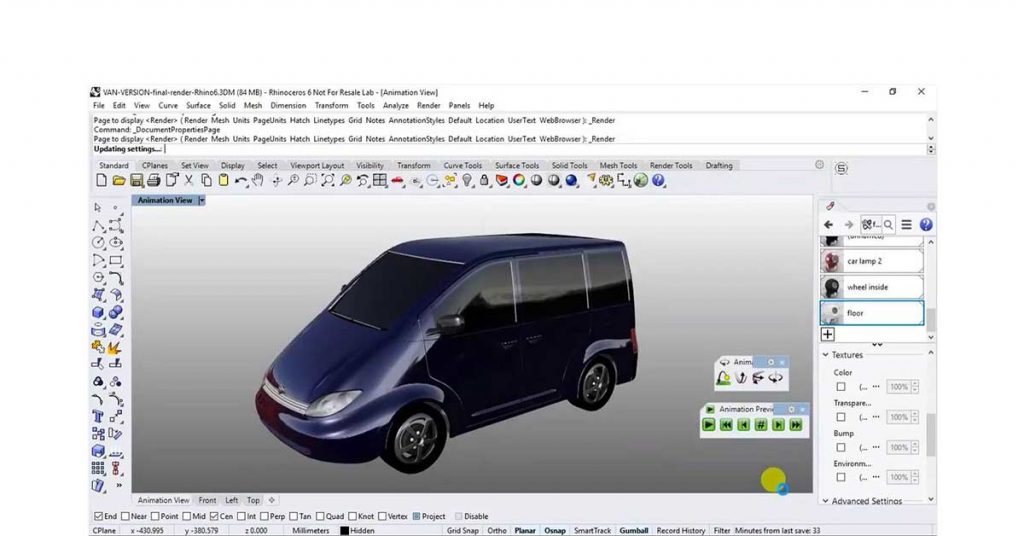Toggle SmartTrack in status bar
Image resolution: width=1024 pixels, height=536 pixels.
[x=592, y=531]
